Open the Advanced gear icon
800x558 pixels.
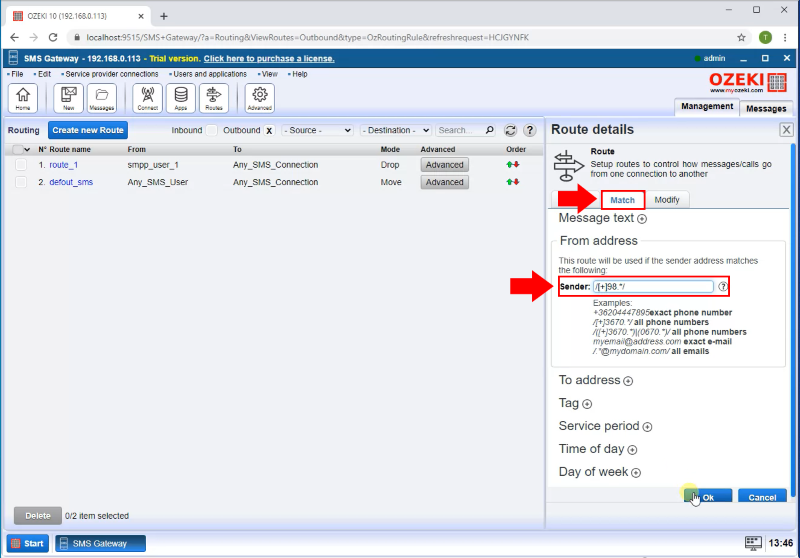(x=260, y=98)
